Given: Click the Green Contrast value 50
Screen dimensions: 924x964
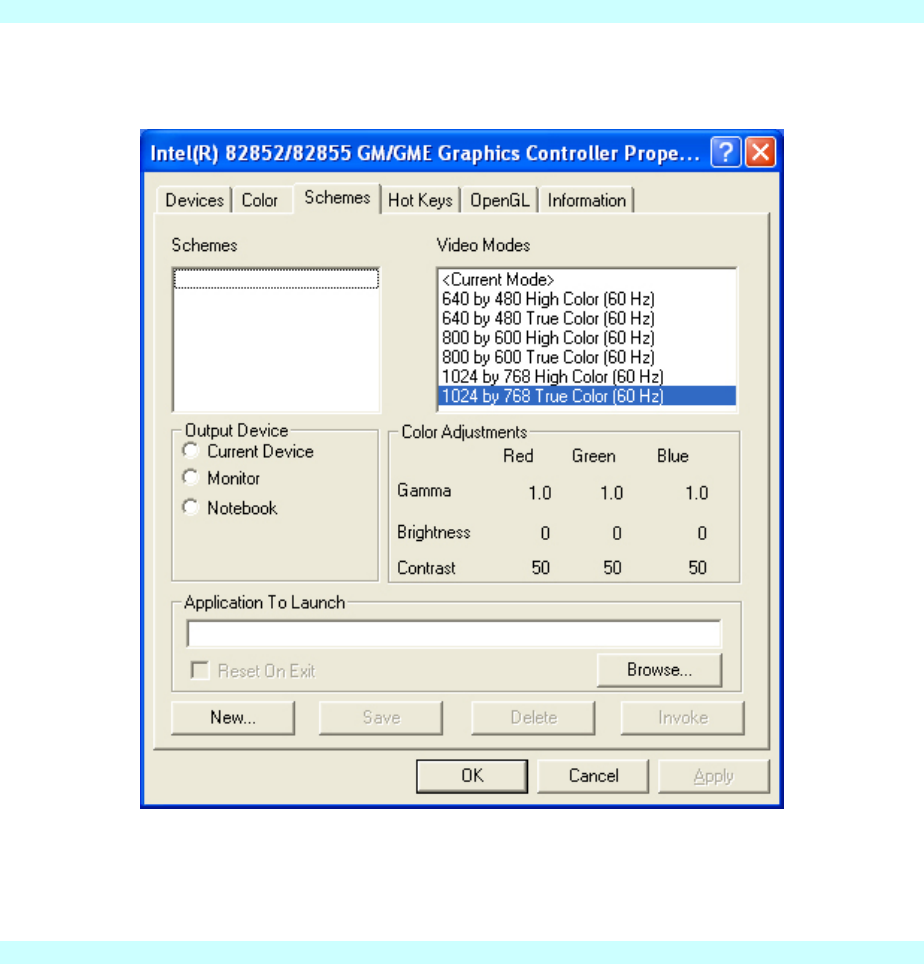Looking at the screenshot, I should (x=612, y=567).
